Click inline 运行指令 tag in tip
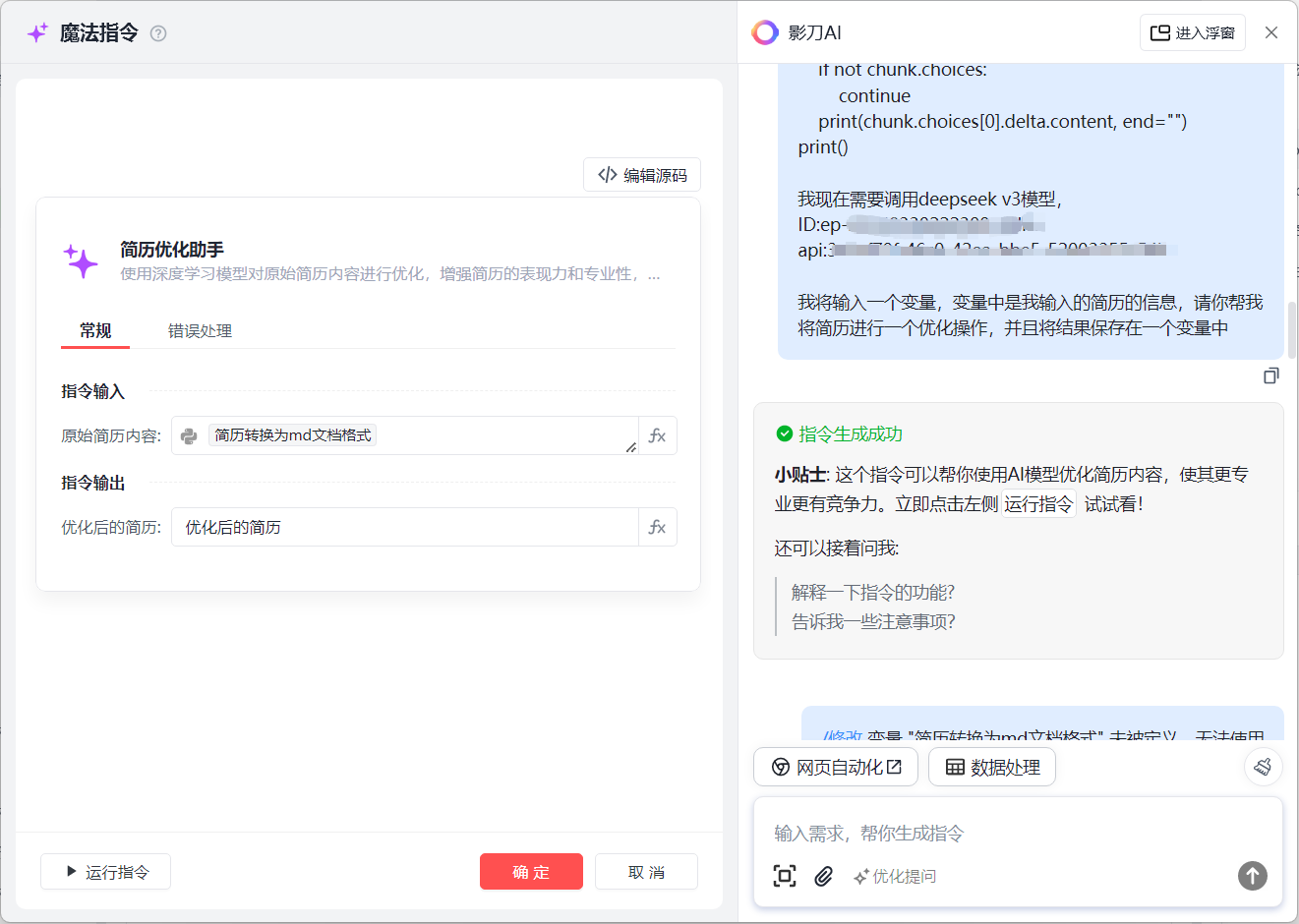1299x924 pixels. coord(1038,504)
